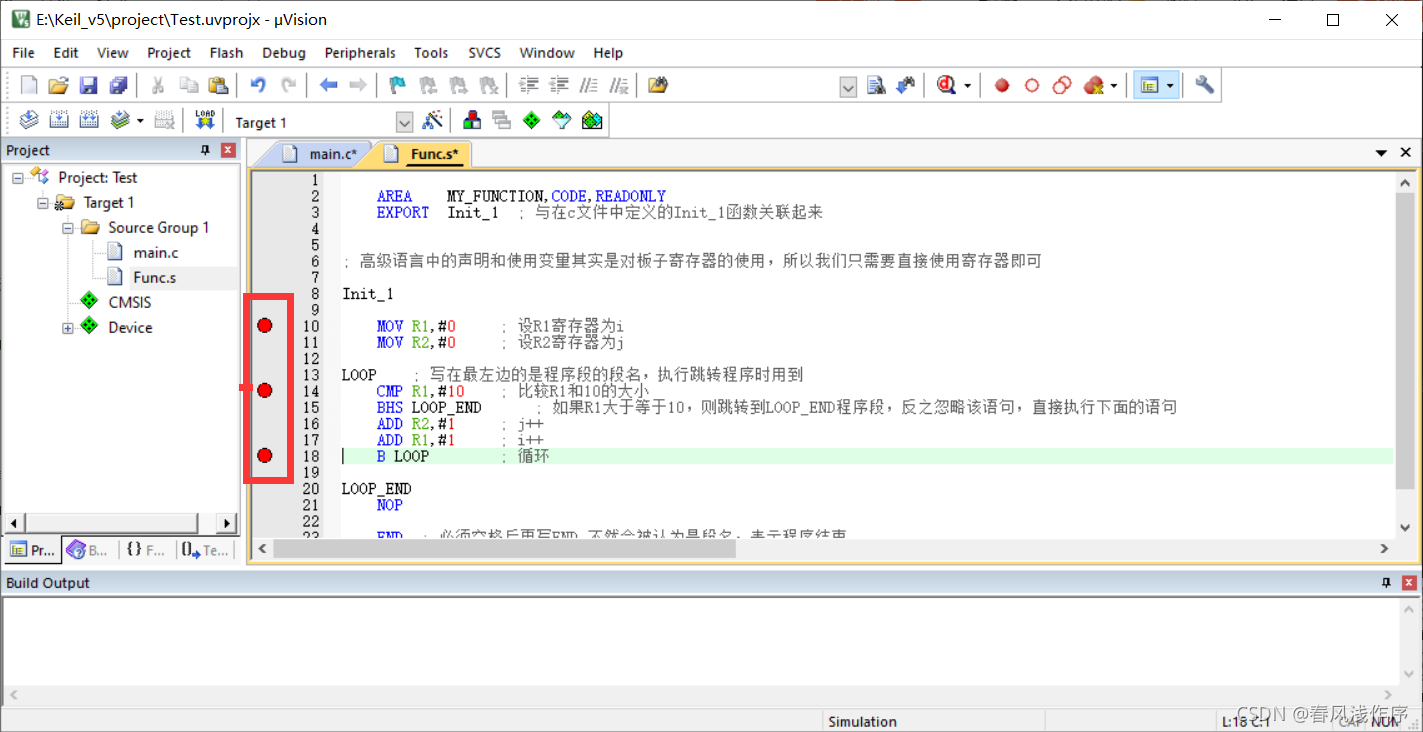Toggle the breakpoint on line 18
1423x732 pixels.
[x=265, y=455]
